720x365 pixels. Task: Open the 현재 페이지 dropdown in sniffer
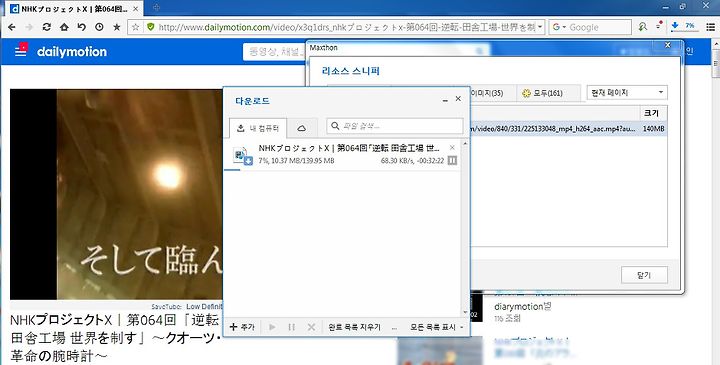point(627,92)
